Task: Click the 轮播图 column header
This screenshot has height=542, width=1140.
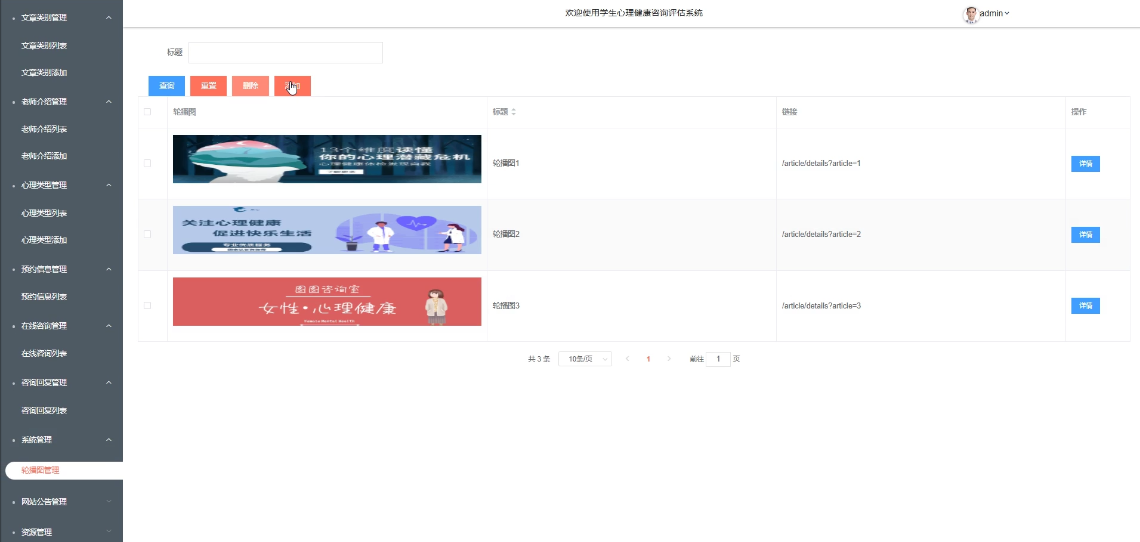Action: click(185, 112)
